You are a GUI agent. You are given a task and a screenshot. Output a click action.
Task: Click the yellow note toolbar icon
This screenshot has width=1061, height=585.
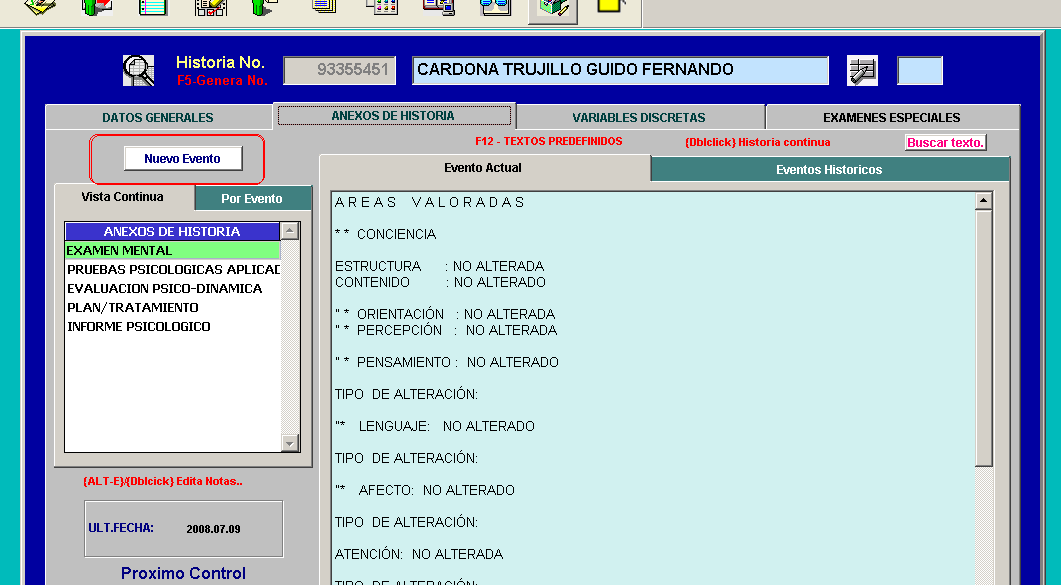point(610,6)
